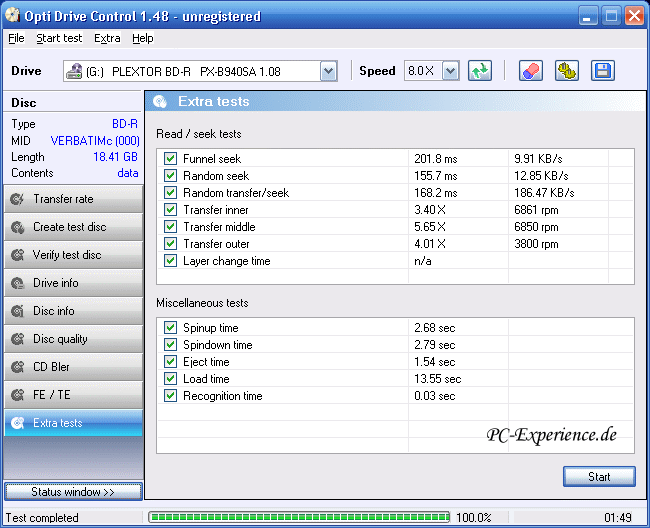Open the Speed dropdown list
650x528 pixels.
(450, 71)
